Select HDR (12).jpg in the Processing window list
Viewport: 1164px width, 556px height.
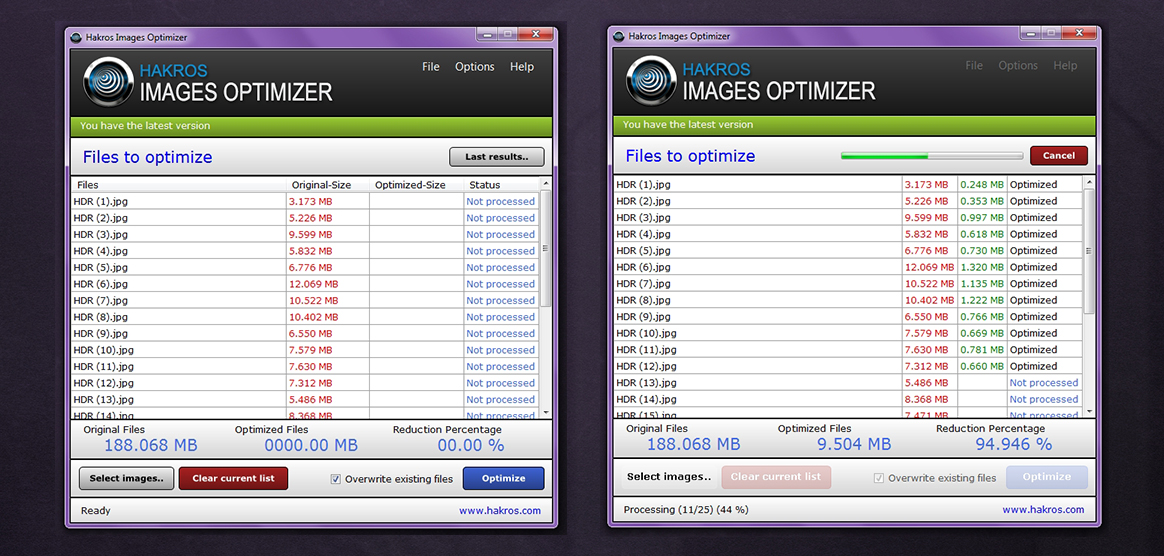647,366
